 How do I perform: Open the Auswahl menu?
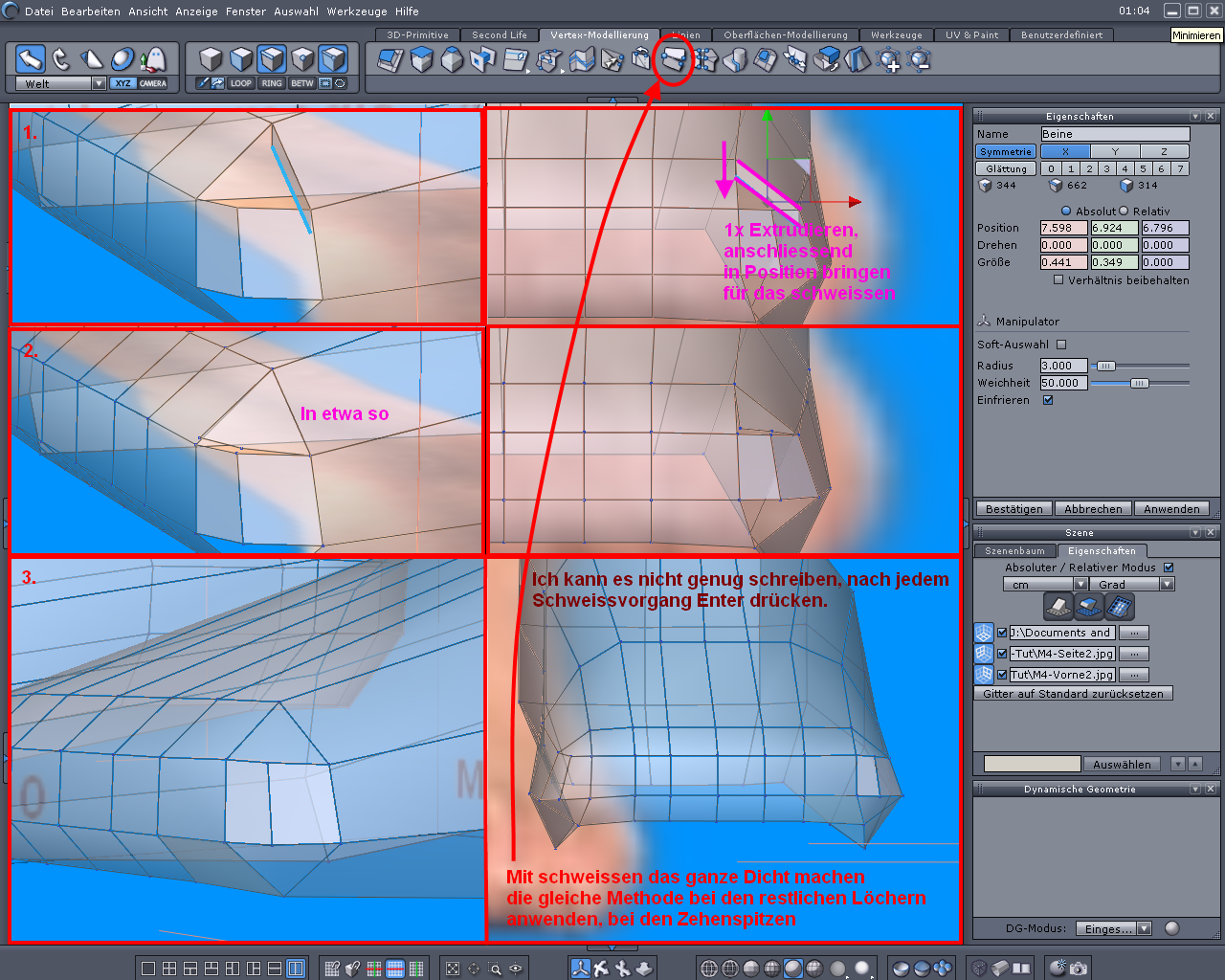tap(296, 11)
